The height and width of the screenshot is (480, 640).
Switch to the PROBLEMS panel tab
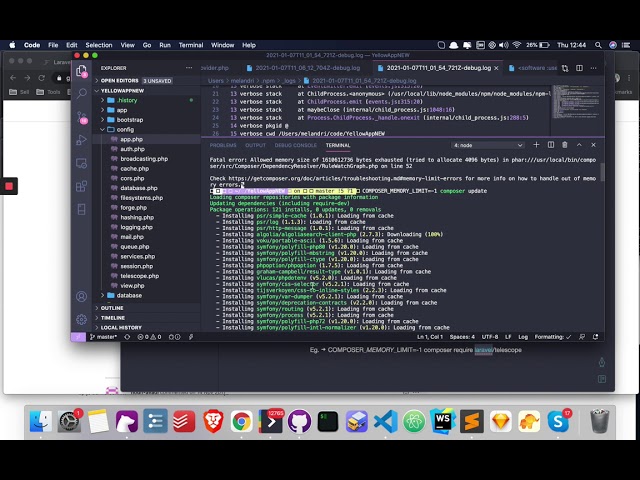223,145
